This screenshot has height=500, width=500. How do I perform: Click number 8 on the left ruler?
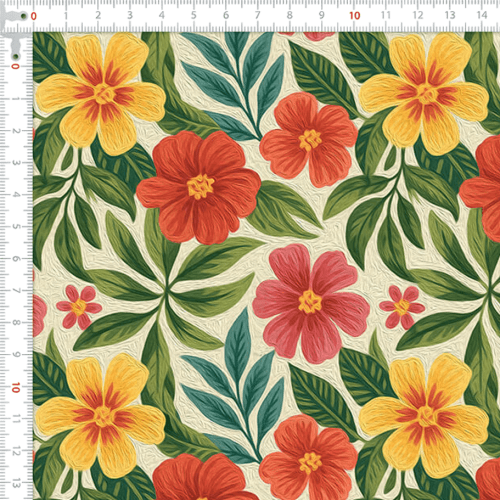(15, 323)
